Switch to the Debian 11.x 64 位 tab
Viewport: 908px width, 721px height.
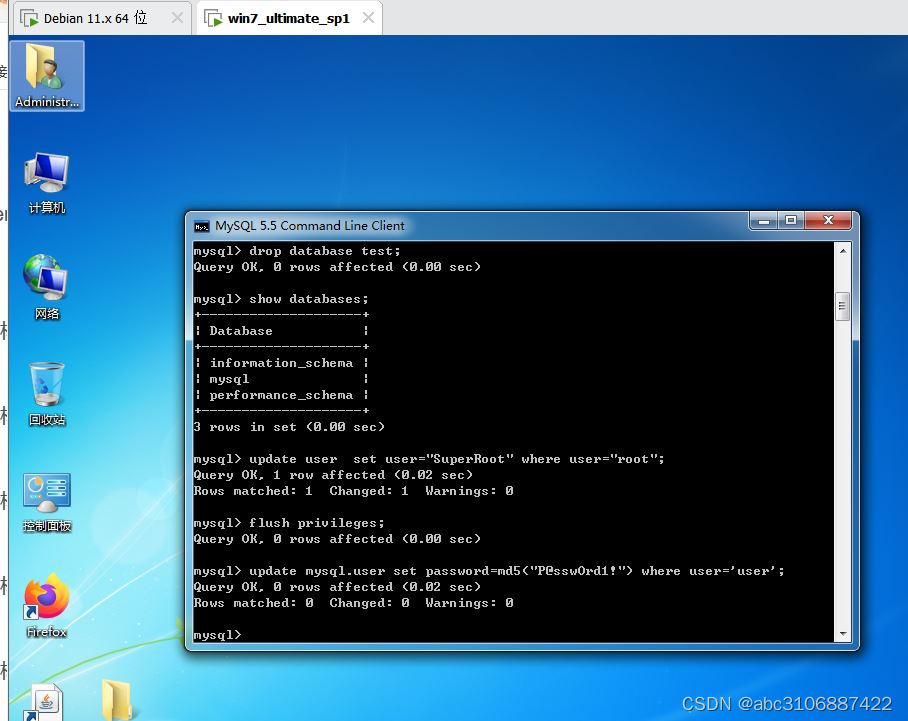(96, 19)
